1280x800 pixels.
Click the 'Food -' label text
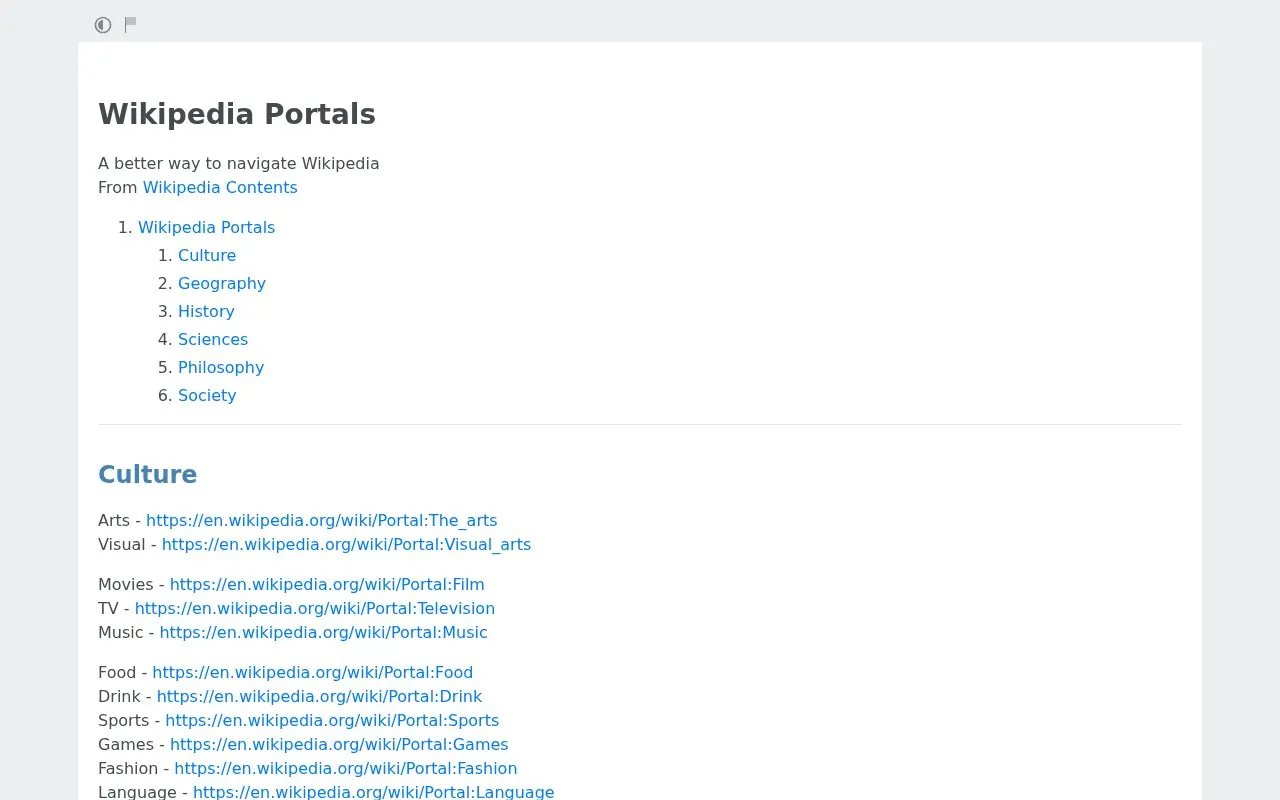tap(123, 672)
